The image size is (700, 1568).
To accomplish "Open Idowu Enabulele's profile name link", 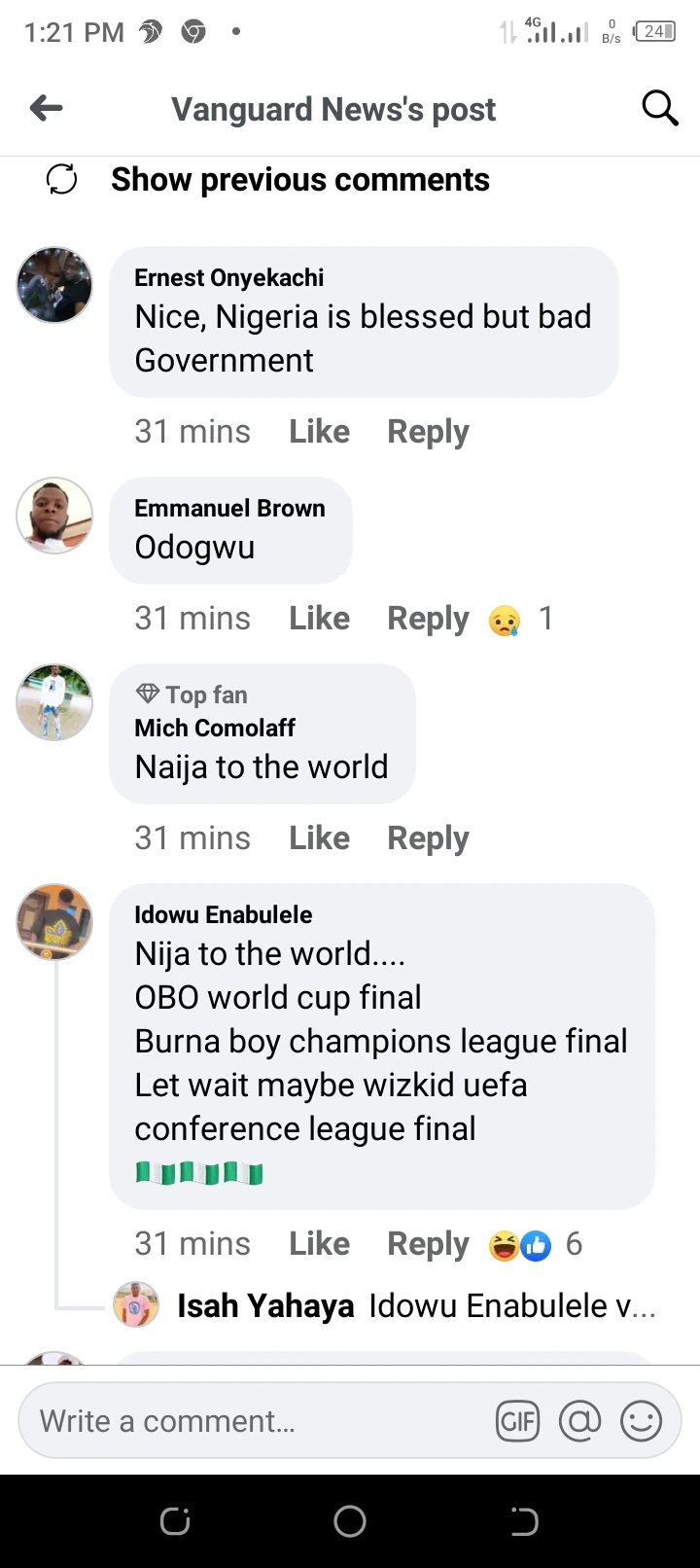I will pyautogui.click(x=224, y=914).
